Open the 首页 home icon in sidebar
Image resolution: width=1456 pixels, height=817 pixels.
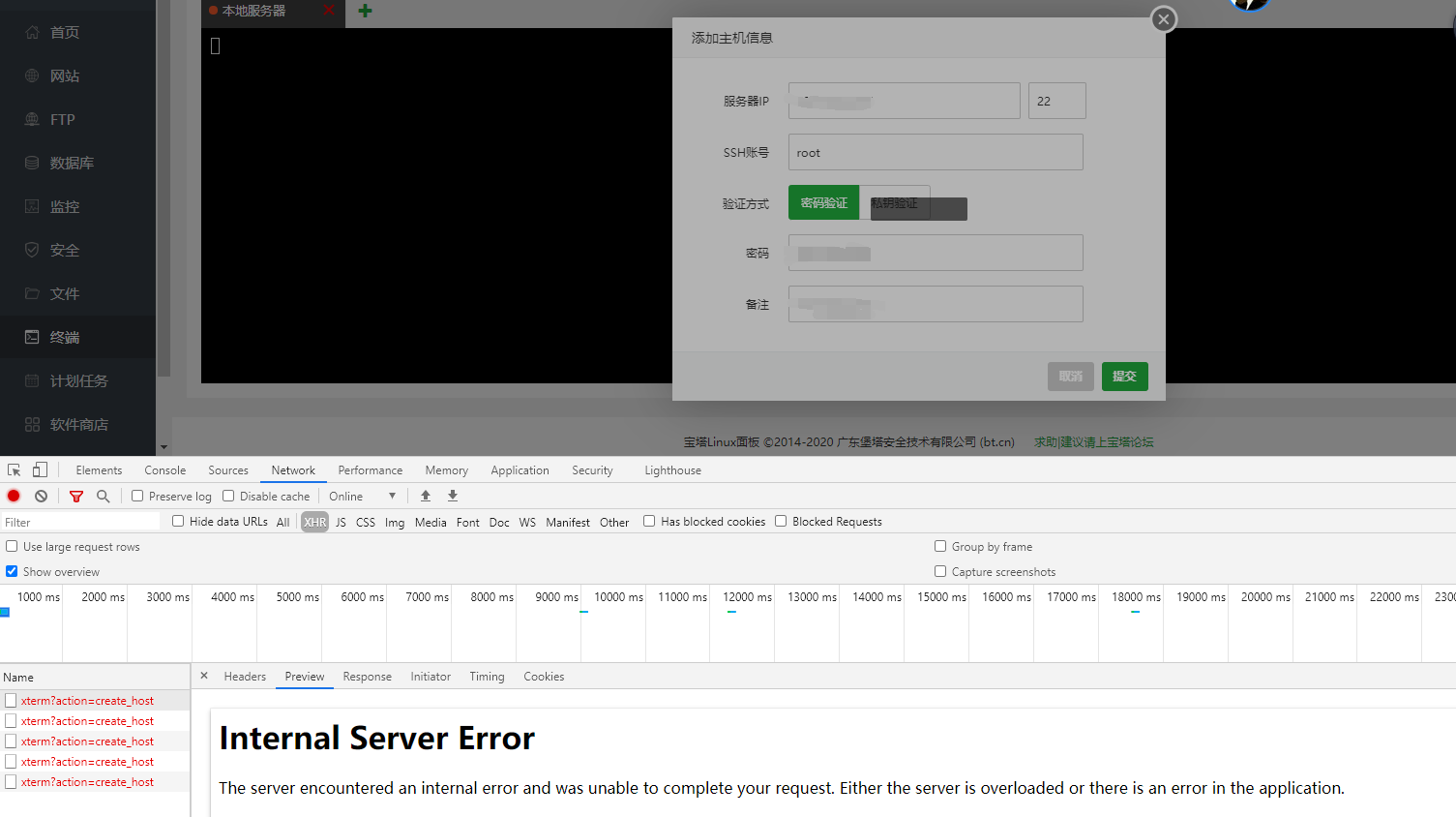[32, 32]
